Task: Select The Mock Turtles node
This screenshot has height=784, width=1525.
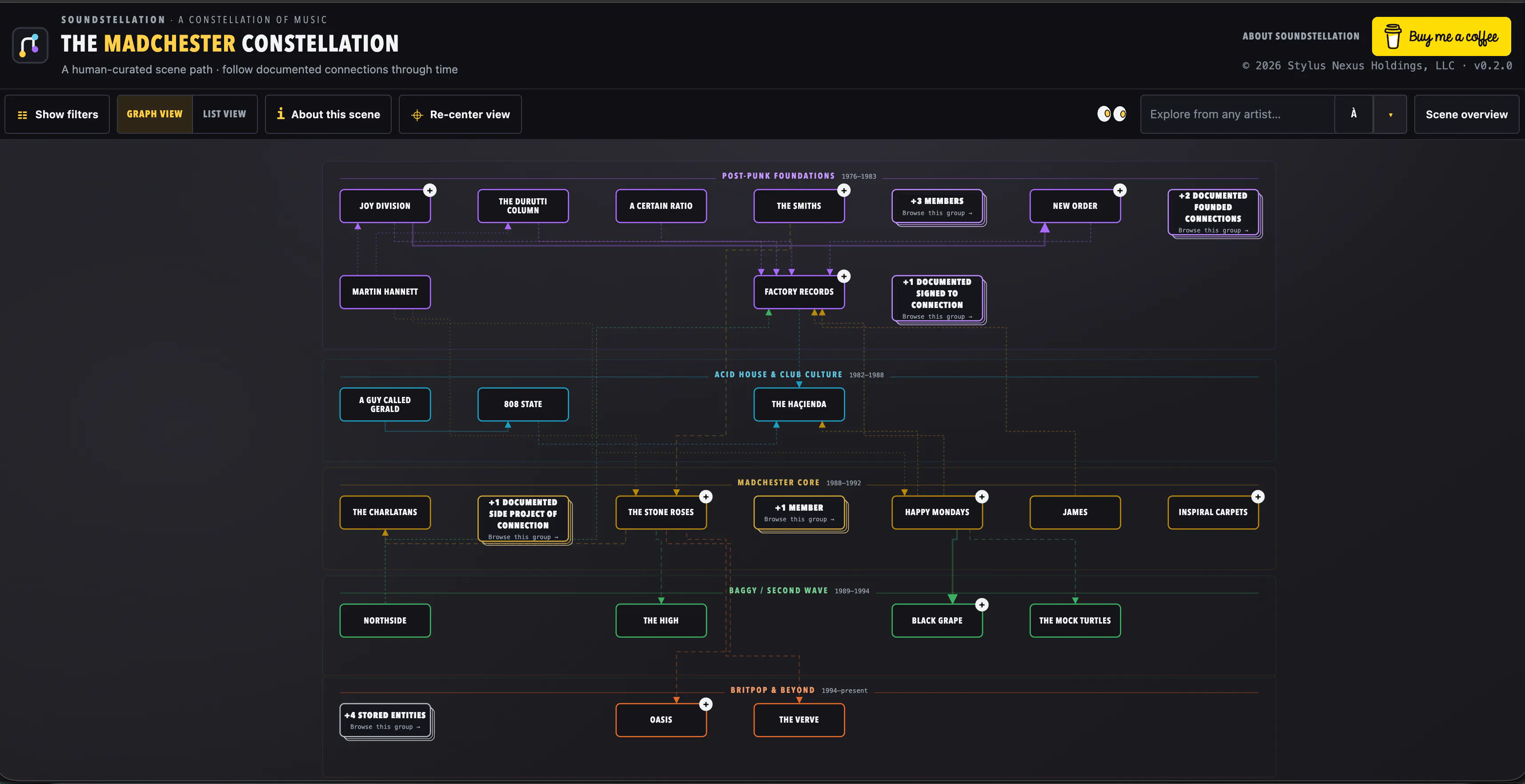Action: pyautogui.click(x=1075, y=621)
